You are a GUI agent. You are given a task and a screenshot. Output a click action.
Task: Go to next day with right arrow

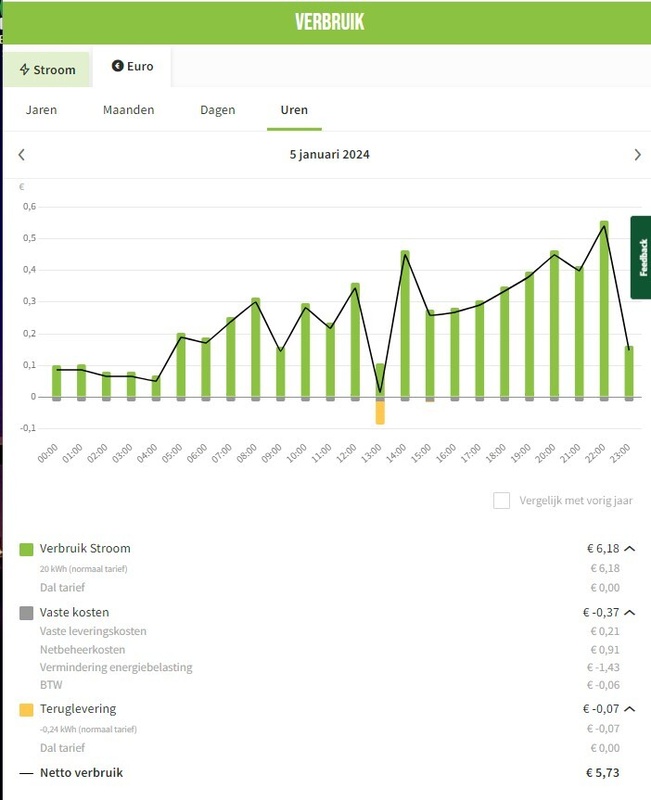(x=637, y=155)
